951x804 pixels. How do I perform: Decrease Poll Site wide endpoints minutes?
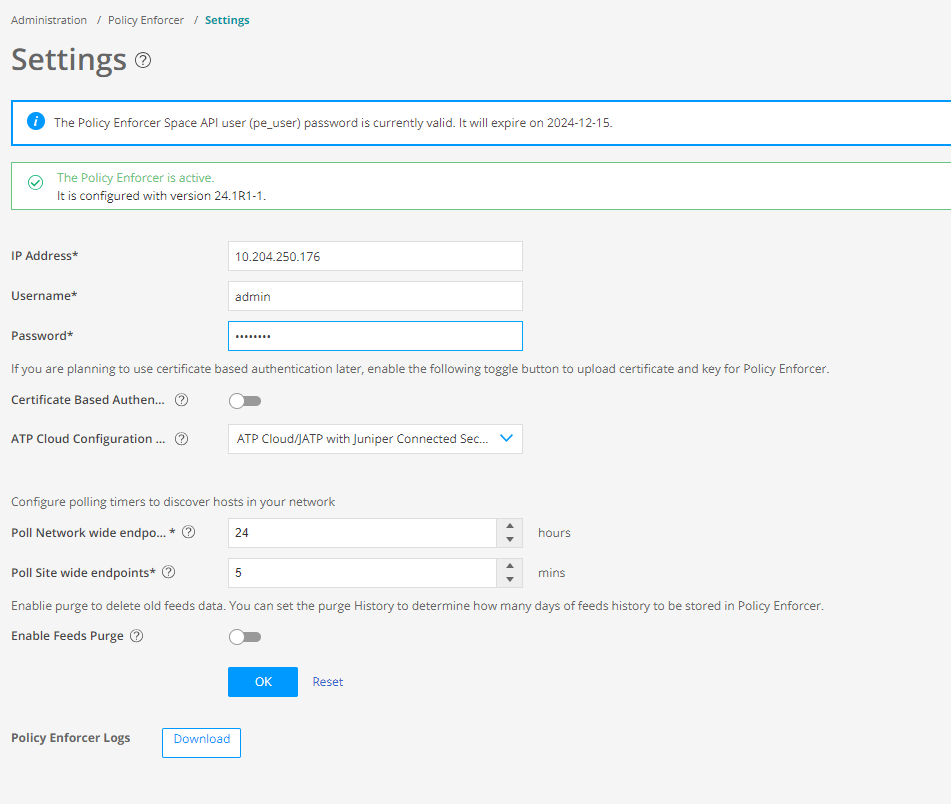click(510, 580)
